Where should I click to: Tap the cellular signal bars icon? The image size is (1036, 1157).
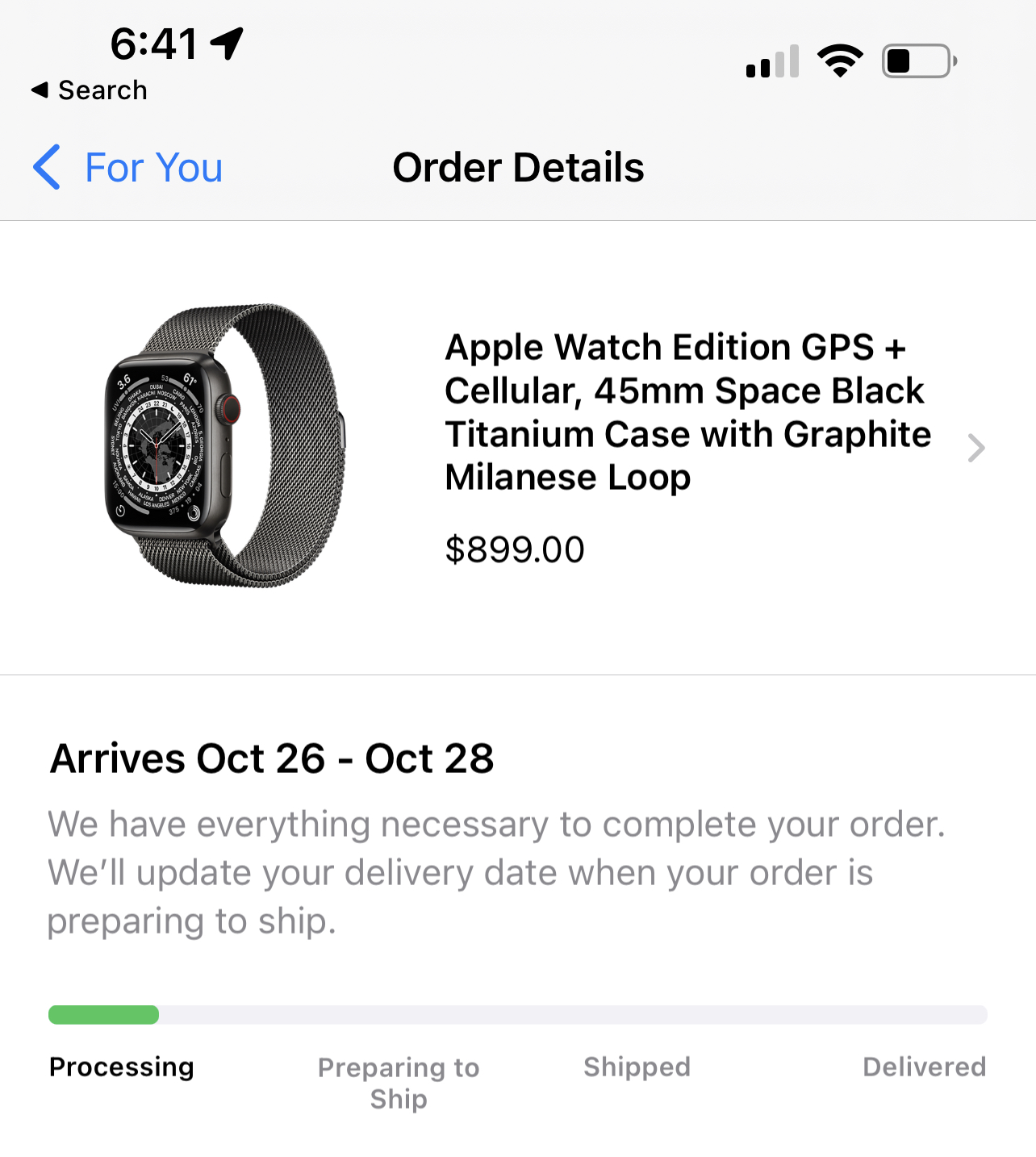[773, 61]
